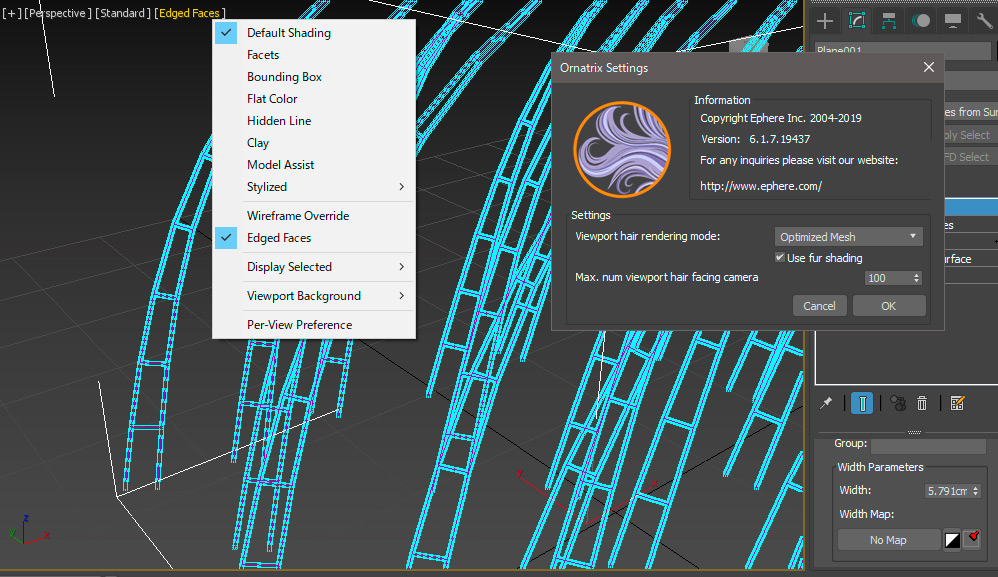Click the No Map button

tap(888, 540)
